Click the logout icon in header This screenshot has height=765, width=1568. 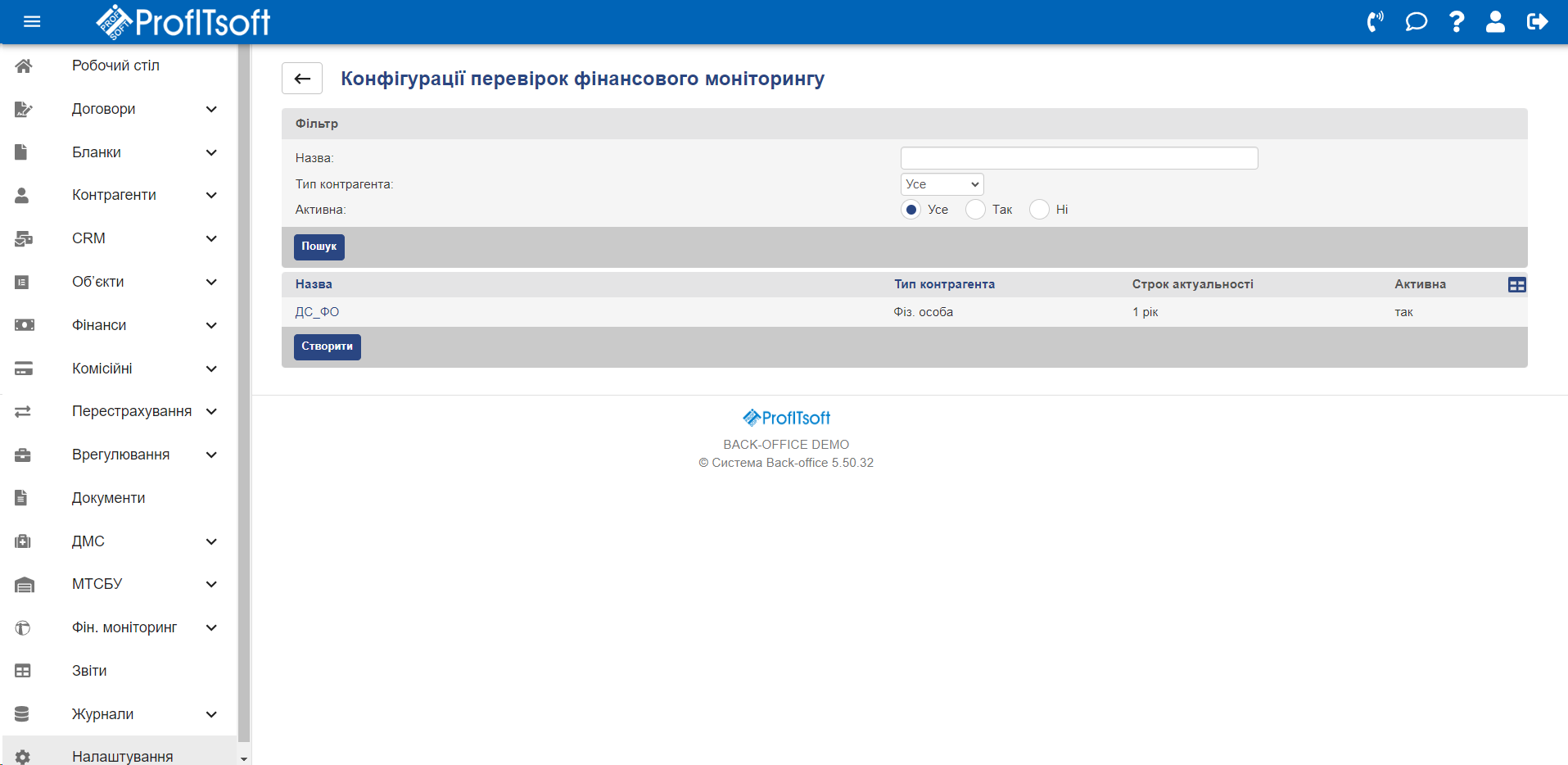[x=1537, y=22]
